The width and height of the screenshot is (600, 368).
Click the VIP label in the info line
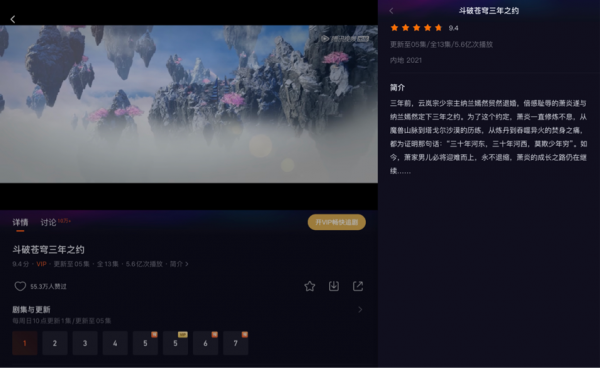pyautogui.click(x=41, y=264)
